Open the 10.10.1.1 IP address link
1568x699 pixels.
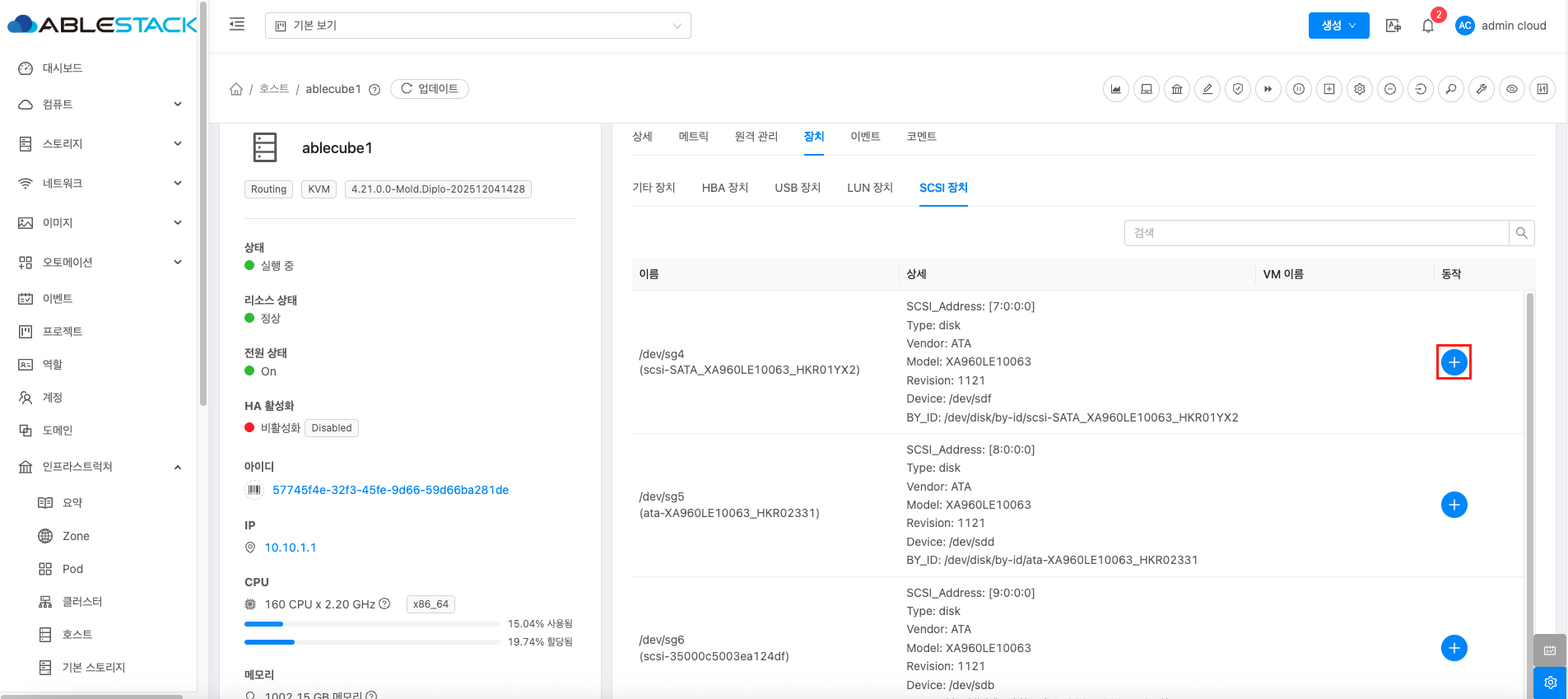coord(291,548)
